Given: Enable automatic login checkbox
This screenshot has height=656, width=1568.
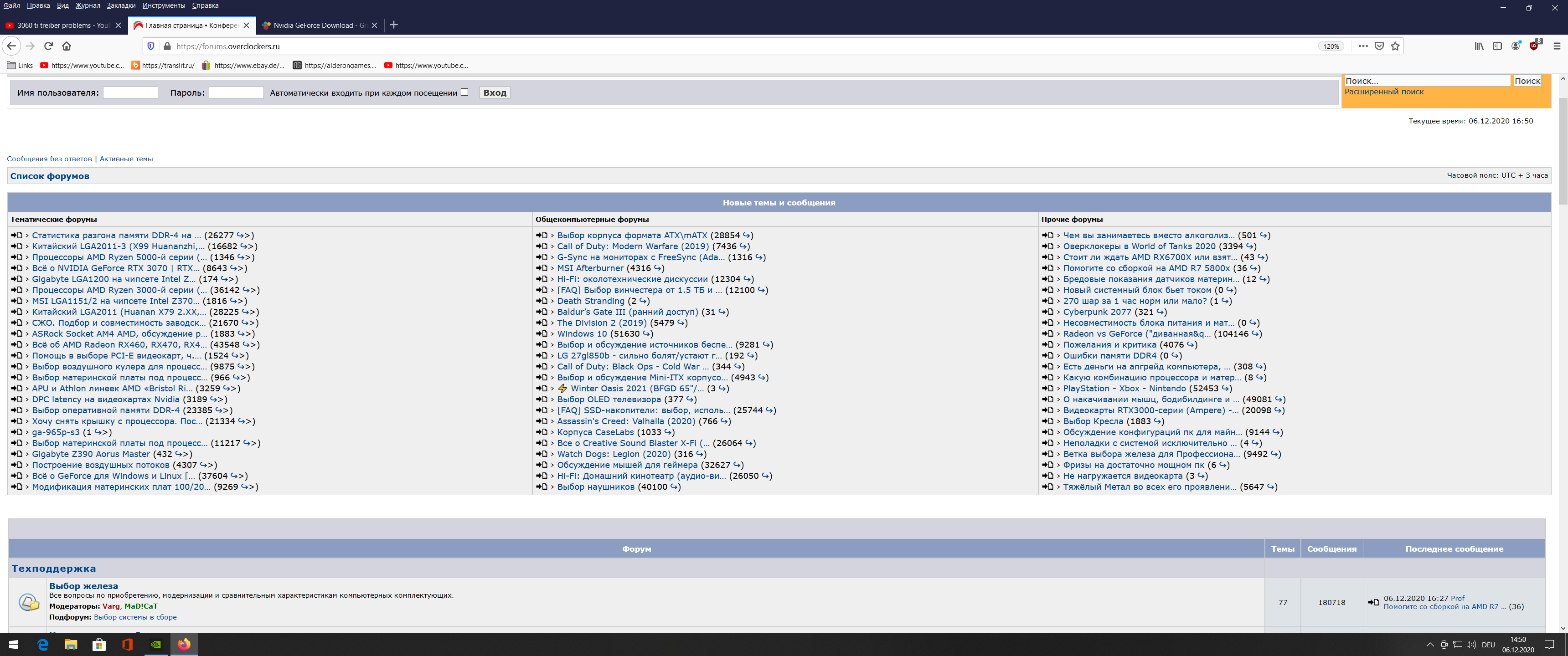Looking at the screenshot, I should tap(464, 92).
